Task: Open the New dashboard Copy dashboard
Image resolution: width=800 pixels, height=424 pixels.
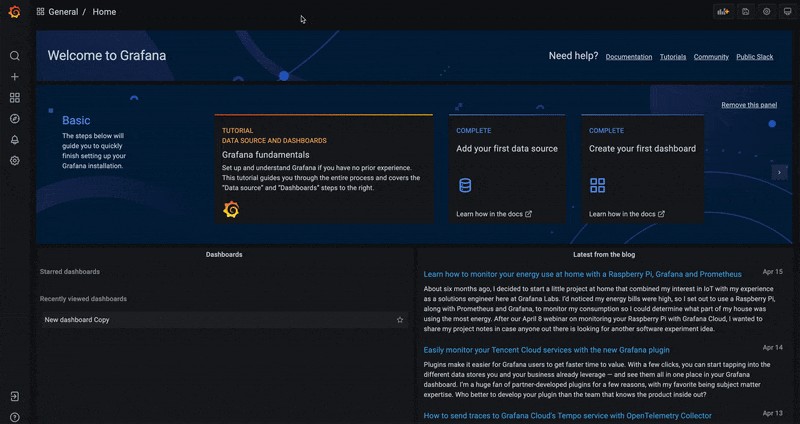Action: tap(77, 320)
